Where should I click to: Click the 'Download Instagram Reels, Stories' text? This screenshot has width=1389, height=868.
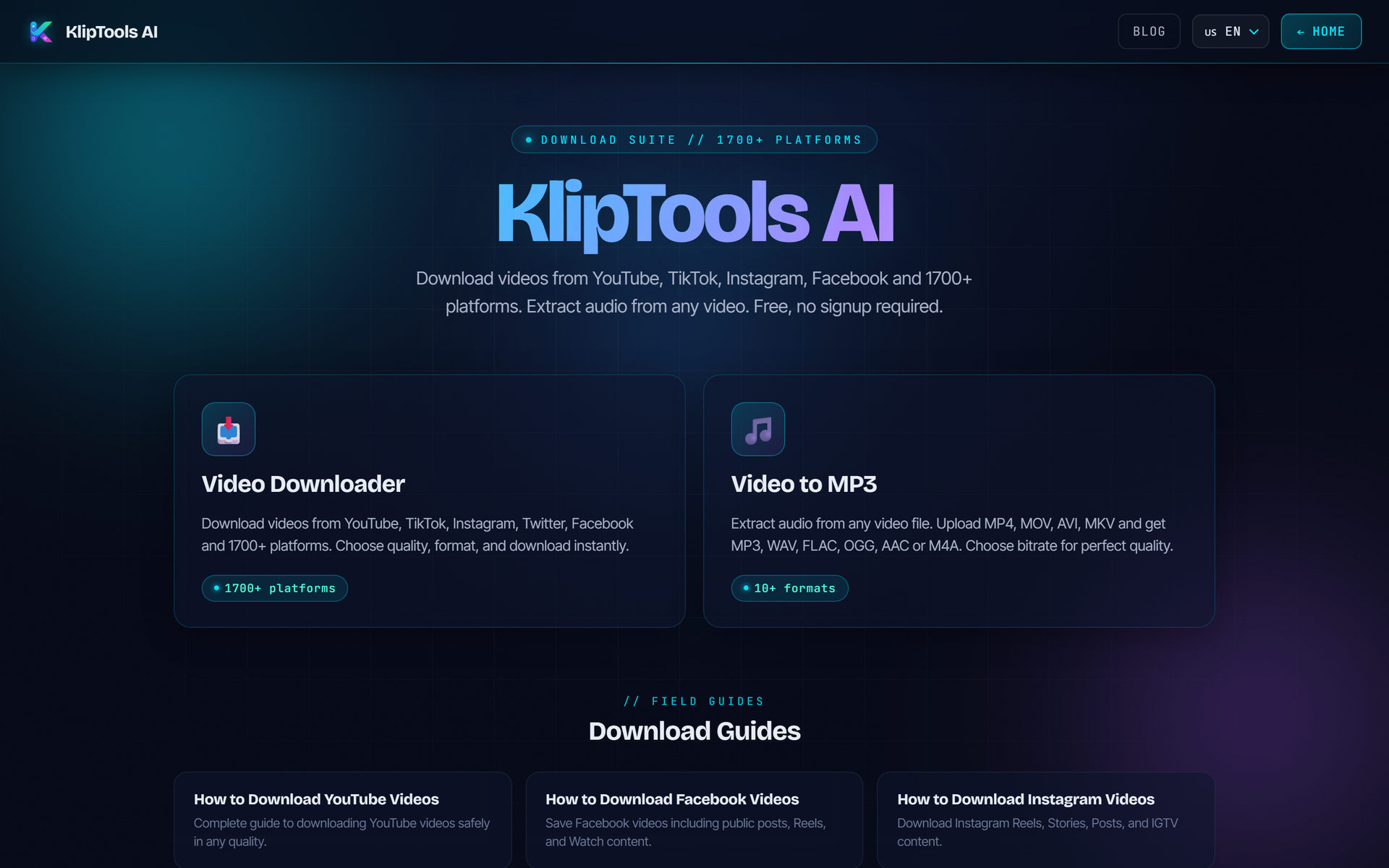click(1037, 832)
